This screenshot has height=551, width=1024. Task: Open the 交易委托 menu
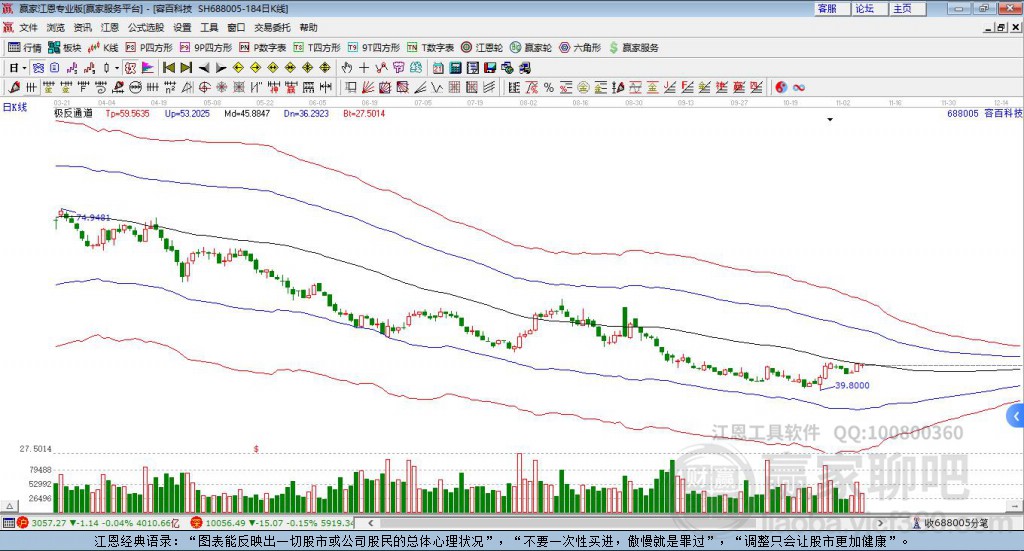(270, 28)
